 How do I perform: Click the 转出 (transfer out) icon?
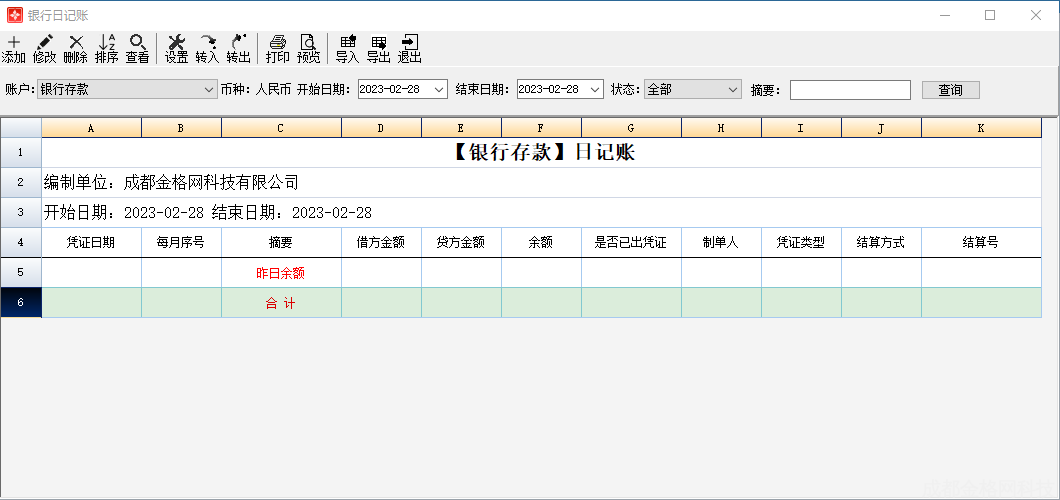point(239,49)
